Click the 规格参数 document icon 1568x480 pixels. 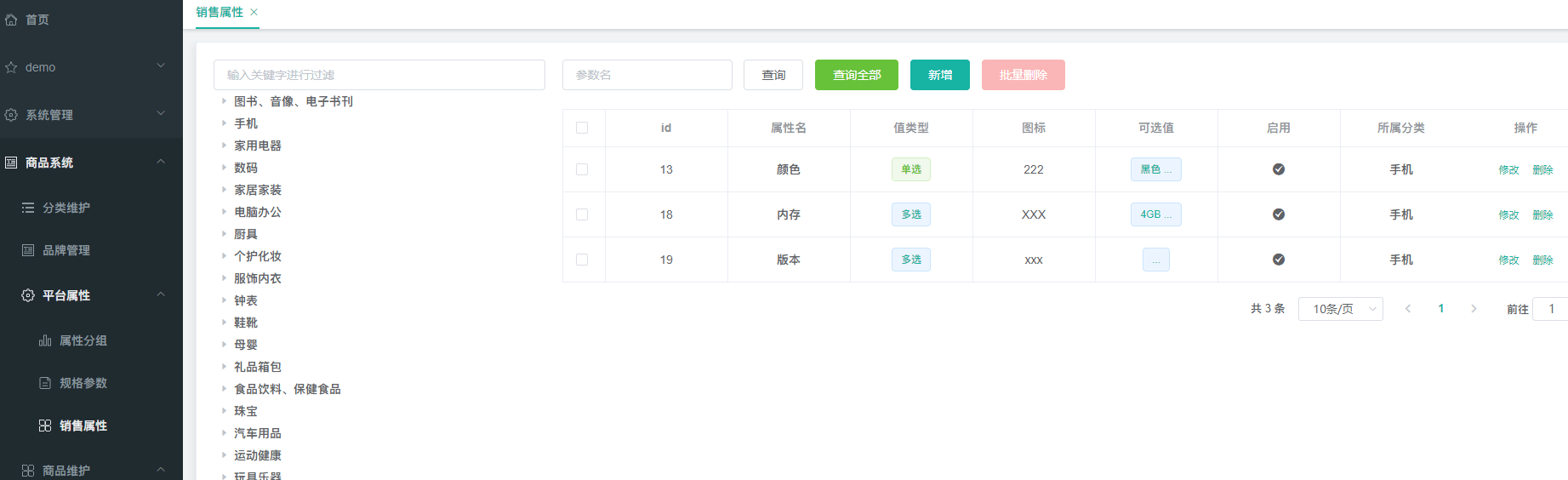[45, 383]
